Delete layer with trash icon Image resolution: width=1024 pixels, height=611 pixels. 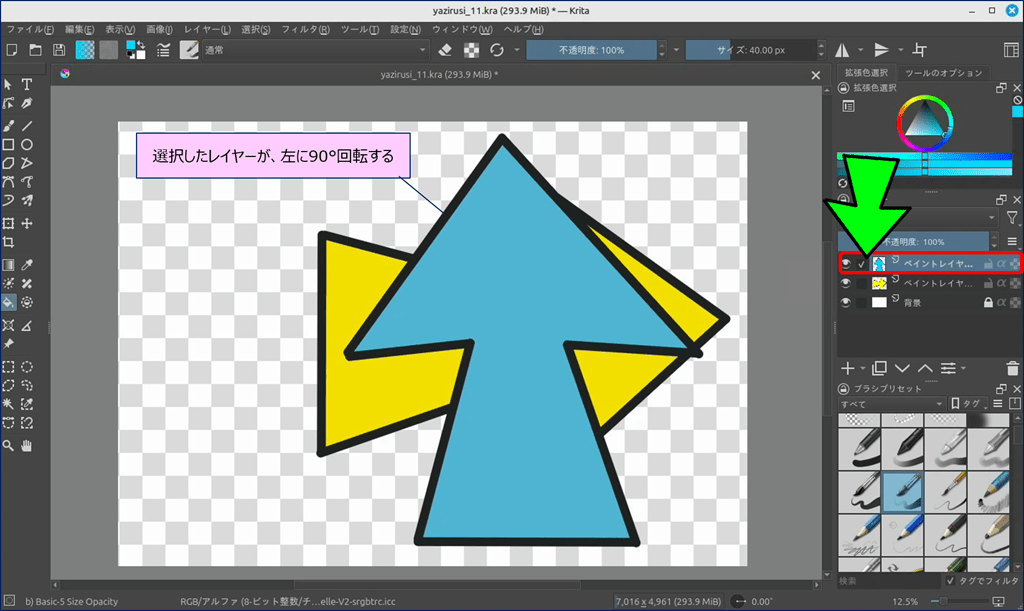[1013, 369]
